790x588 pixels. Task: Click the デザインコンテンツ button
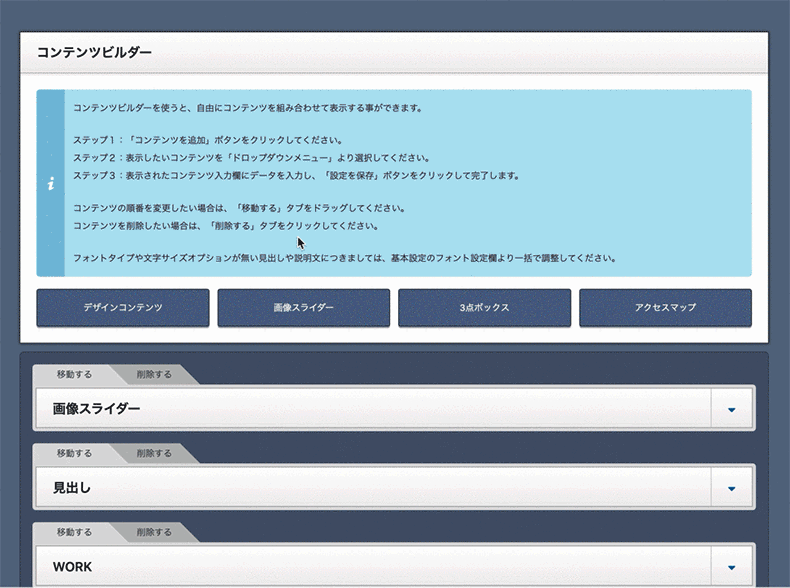point(122,307)
